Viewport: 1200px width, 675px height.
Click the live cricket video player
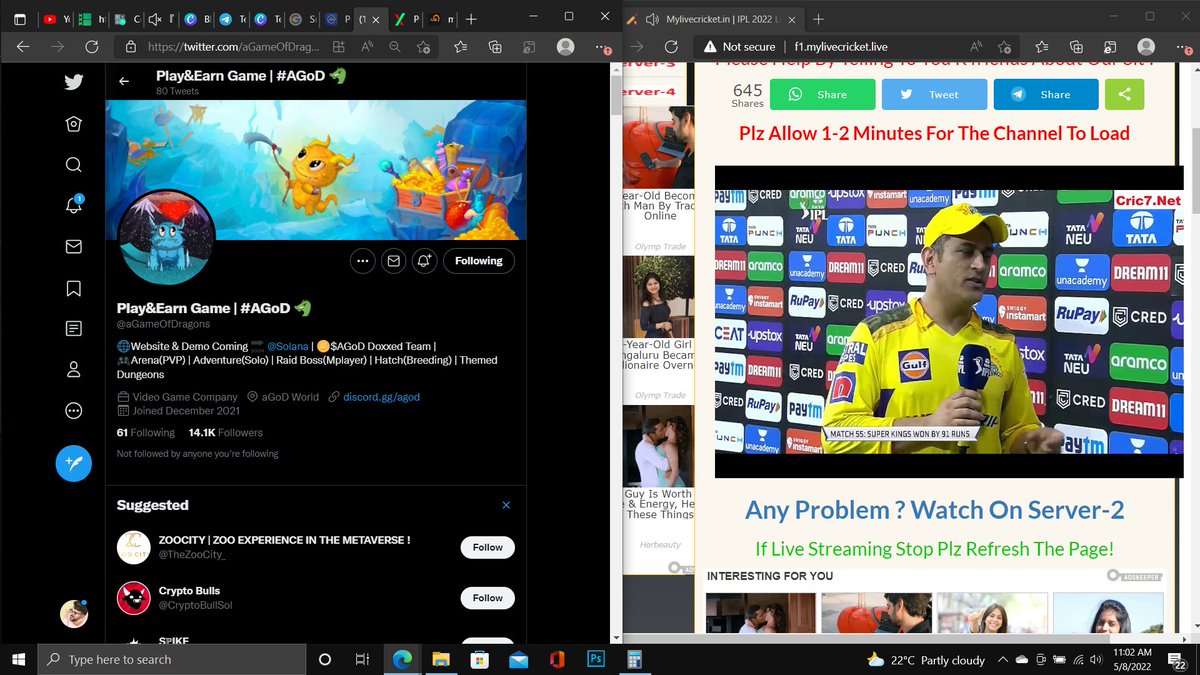coord(950,321)
